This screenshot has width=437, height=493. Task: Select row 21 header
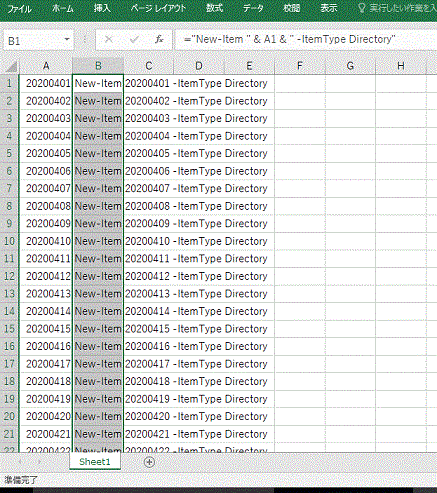pos(9,434)
